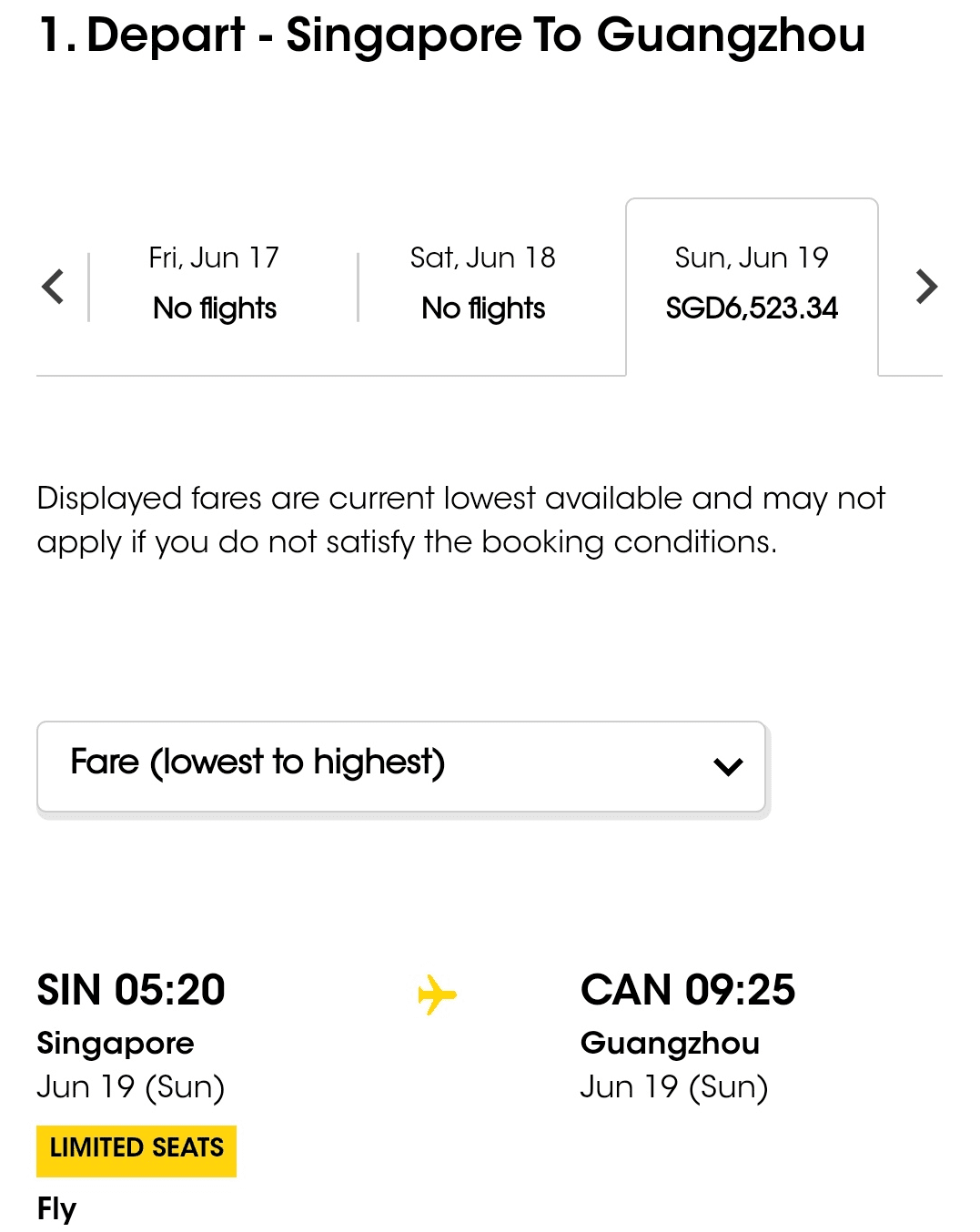Go to previous dates with left chevron
This screenshot has width=980, height=1232.
(54, 287)
